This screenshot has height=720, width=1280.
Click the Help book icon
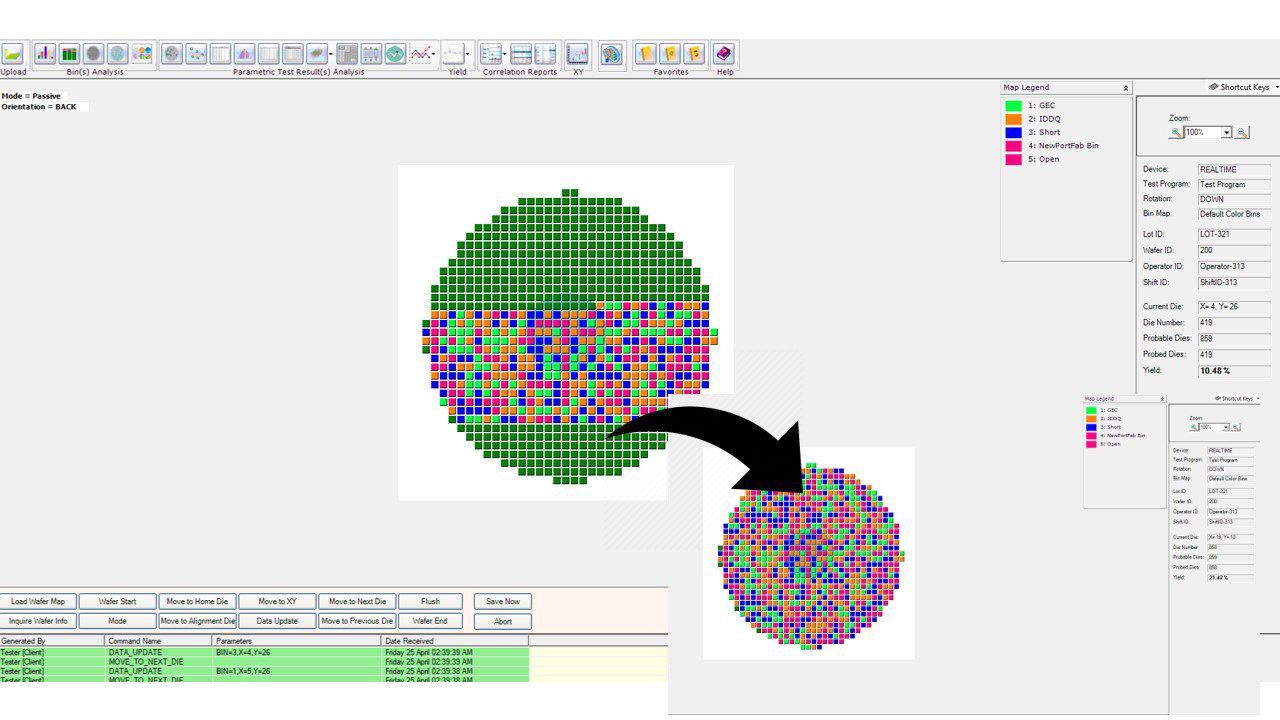coord(724,54)
